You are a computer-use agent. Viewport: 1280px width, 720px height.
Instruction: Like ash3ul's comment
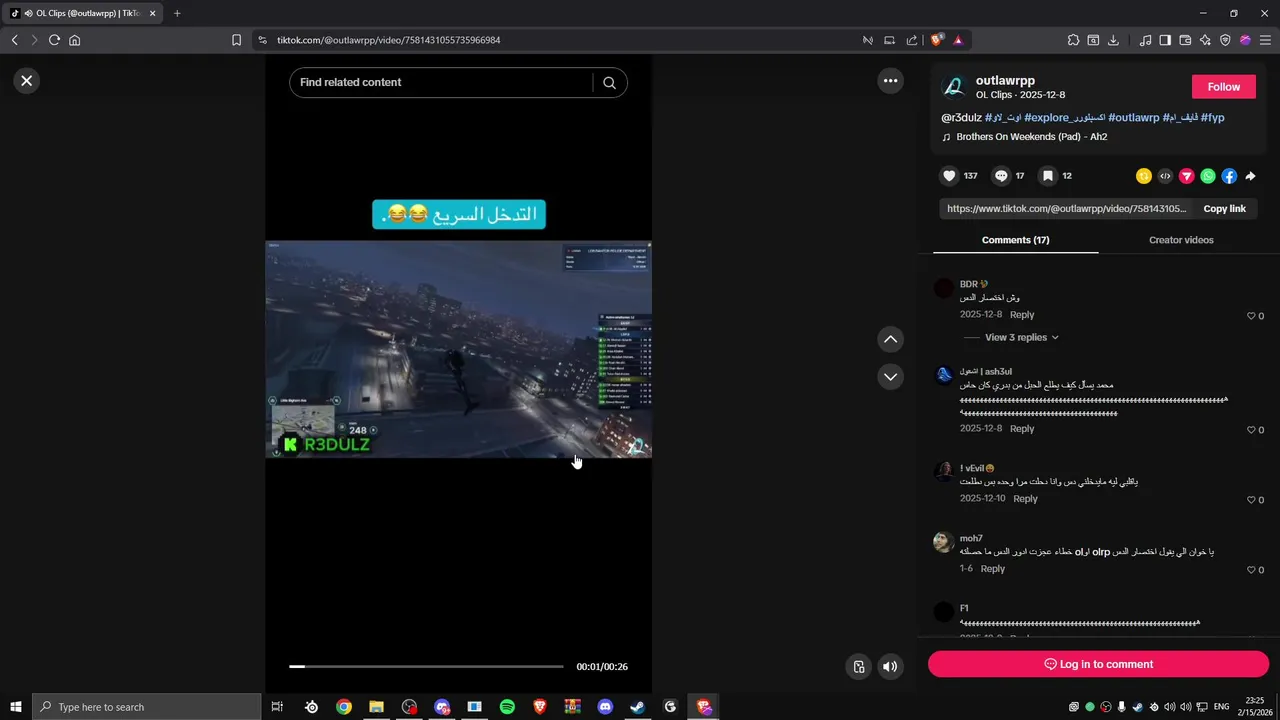(x=1250, y=430)
